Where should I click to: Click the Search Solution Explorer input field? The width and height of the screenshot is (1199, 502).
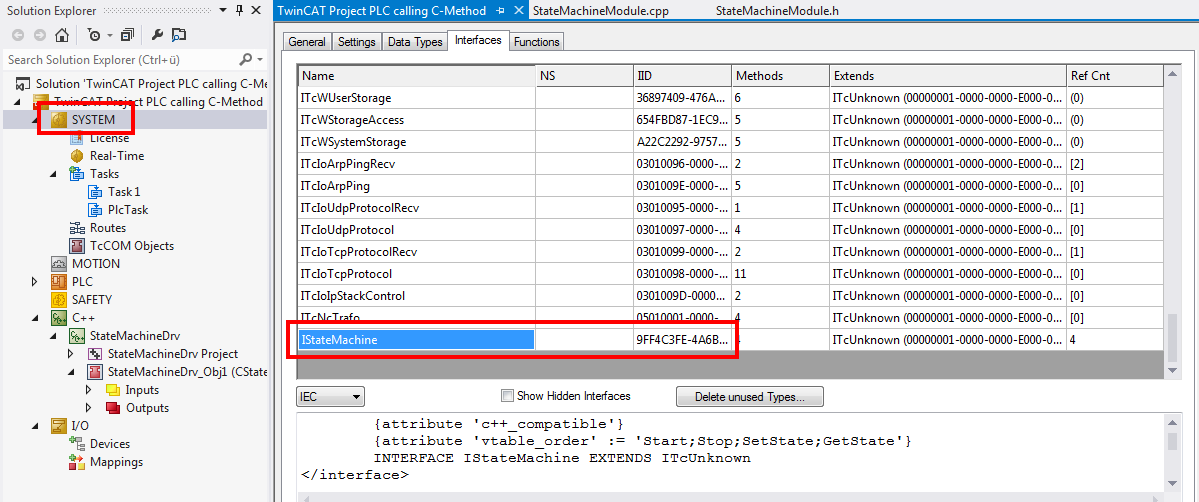click(x=122, y=60)
